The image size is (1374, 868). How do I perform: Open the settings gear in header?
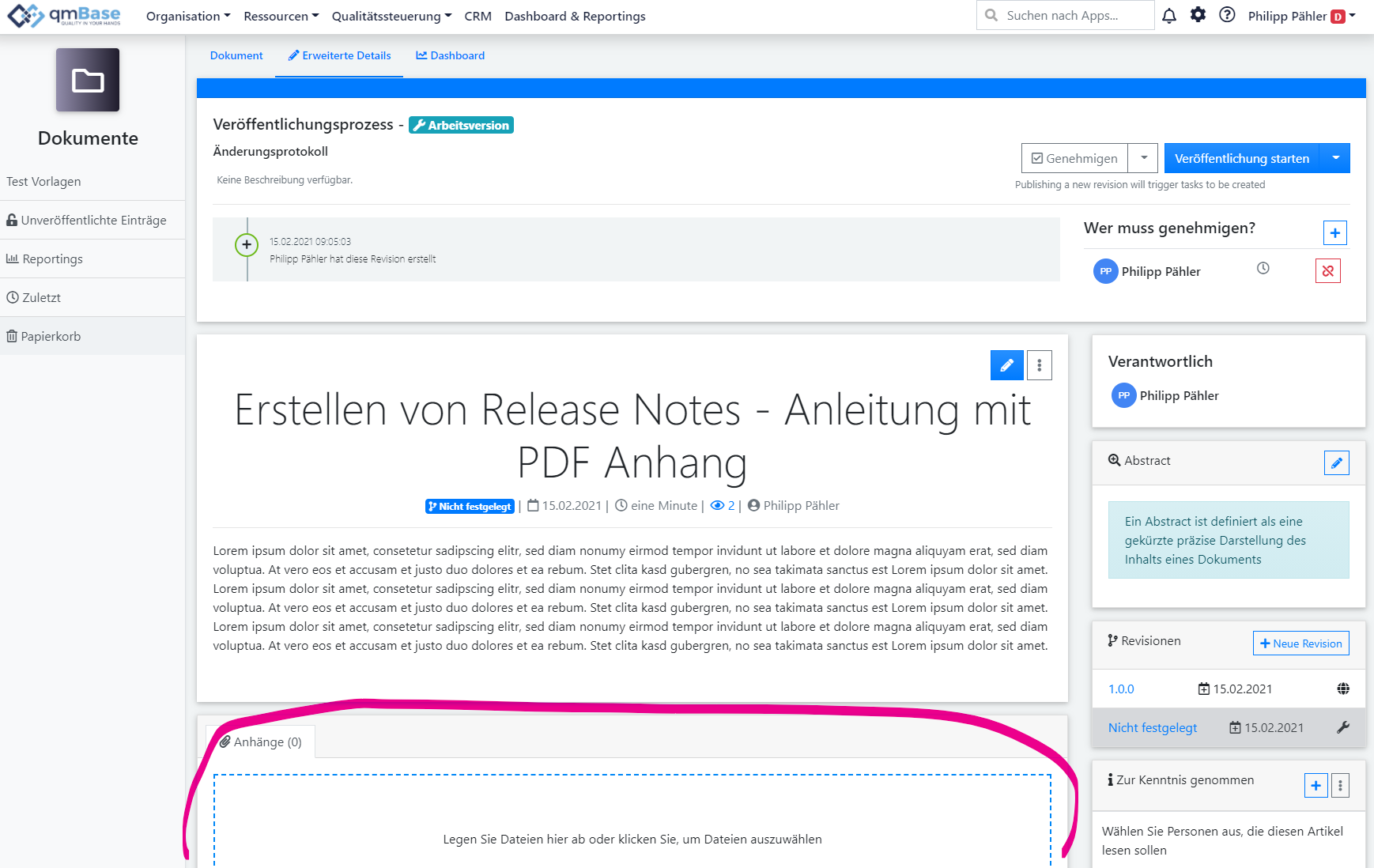[x=1198, y=15]
